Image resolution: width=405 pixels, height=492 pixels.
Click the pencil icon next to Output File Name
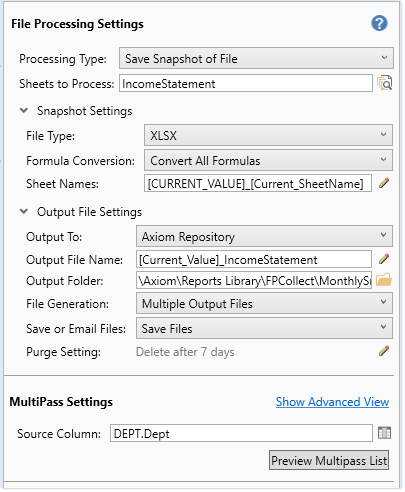click(x=384, y=259)
